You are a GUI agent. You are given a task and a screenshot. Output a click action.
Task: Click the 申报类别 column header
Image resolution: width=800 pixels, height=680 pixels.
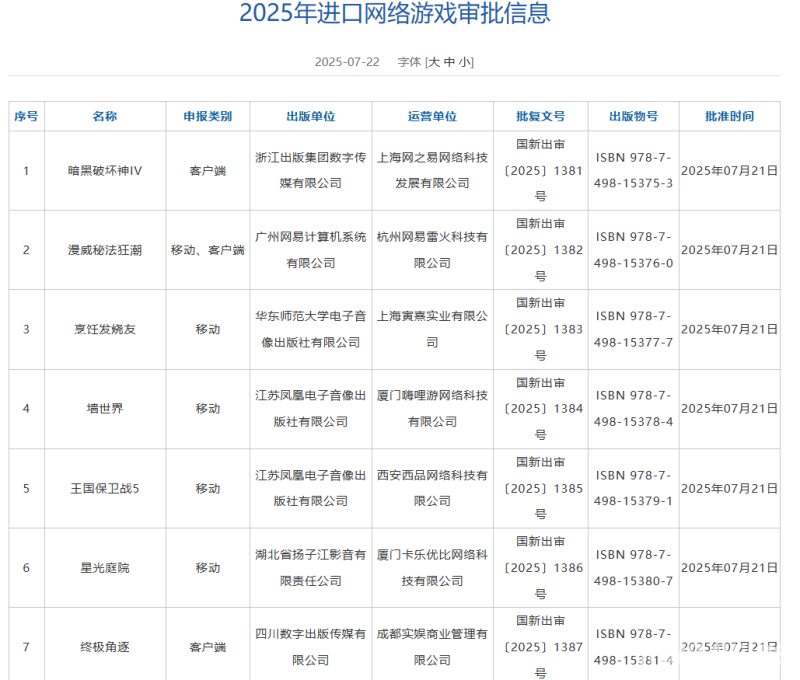tap(208, 116)
